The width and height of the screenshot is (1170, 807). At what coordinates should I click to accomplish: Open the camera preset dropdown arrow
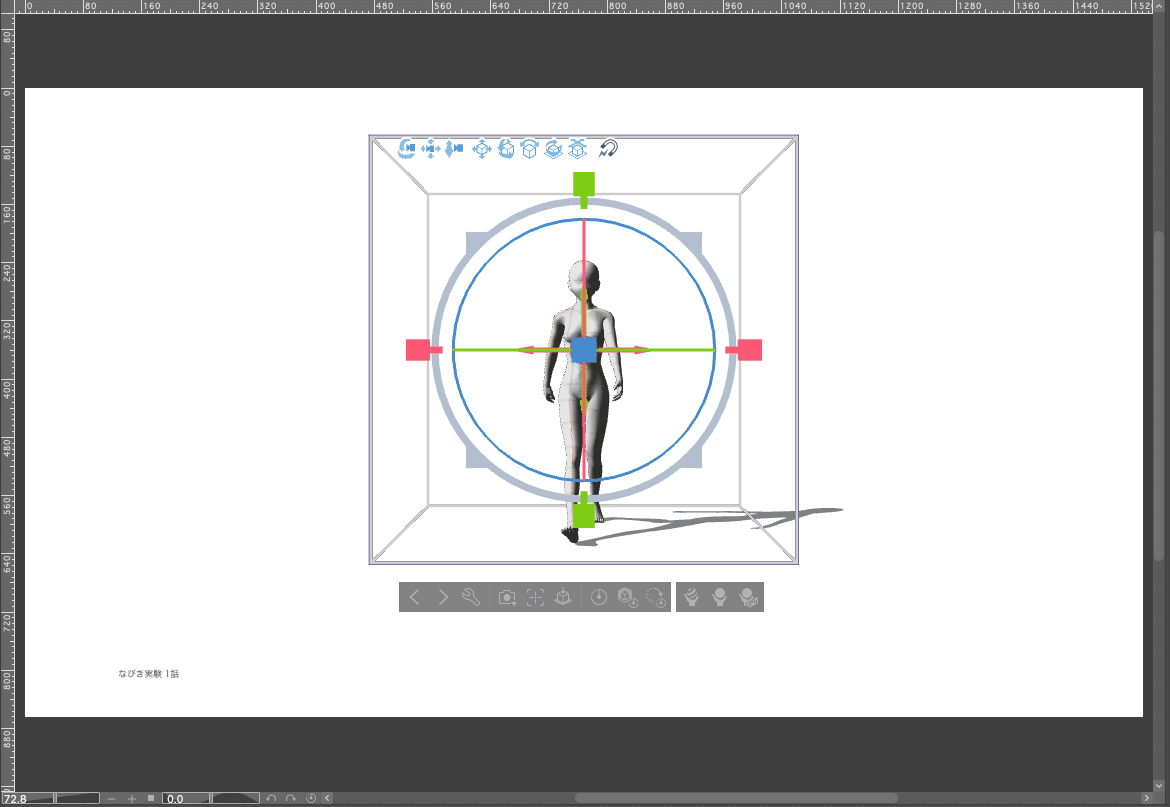coord(513,602)
